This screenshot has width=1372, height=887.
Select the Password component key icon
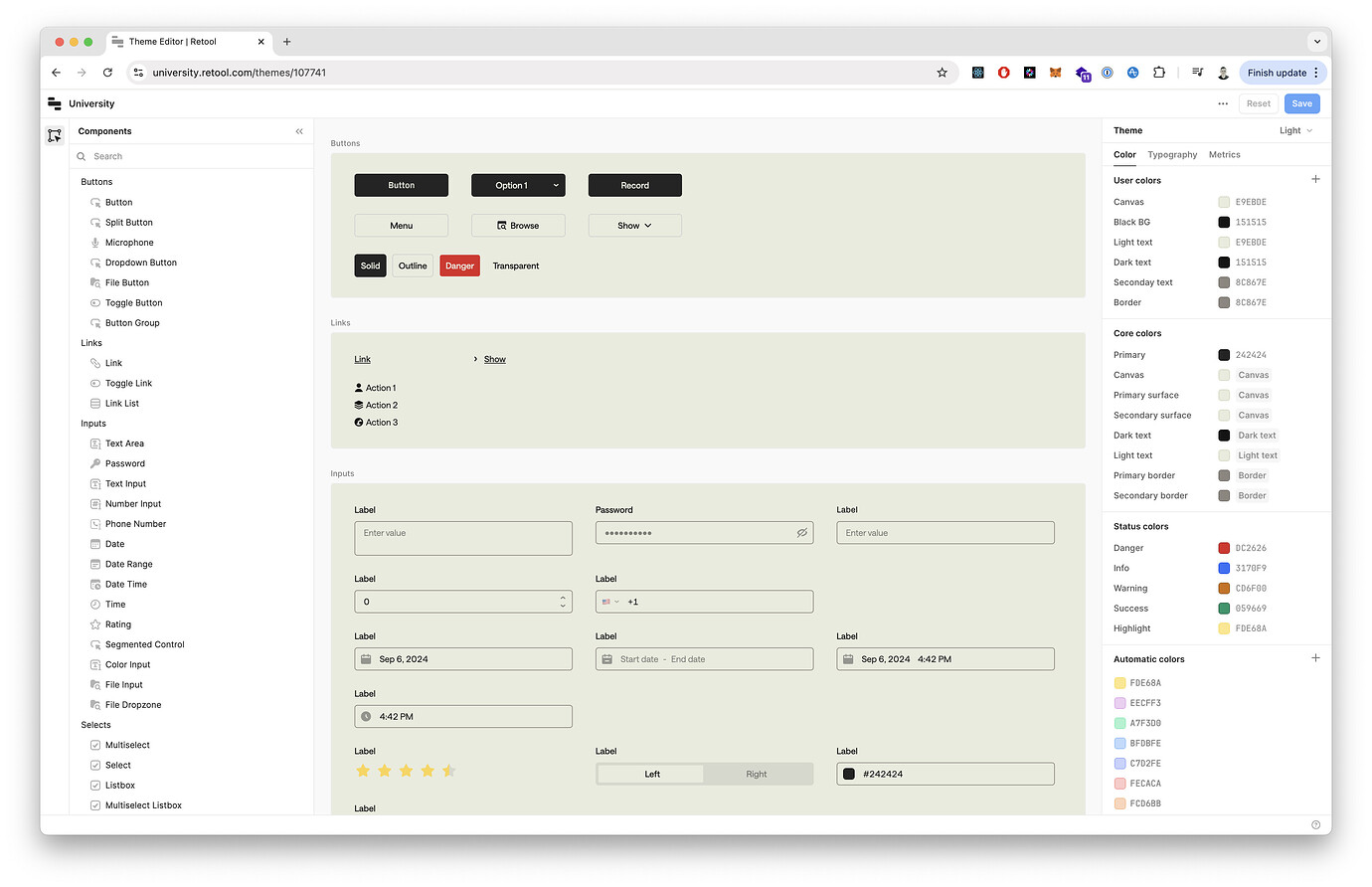pyautogui.click(x=95, y=463)
